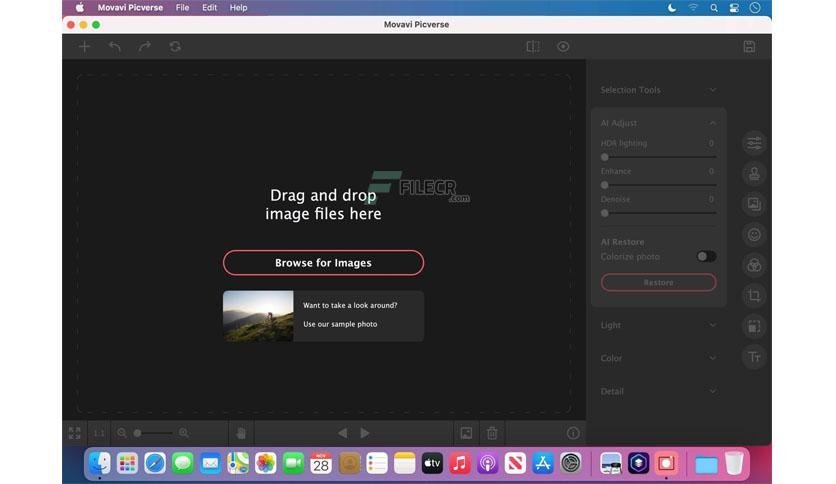This screenshot has height=484, width=836.
Task: Open the Edit menu
Action: (x=209, y=7)
